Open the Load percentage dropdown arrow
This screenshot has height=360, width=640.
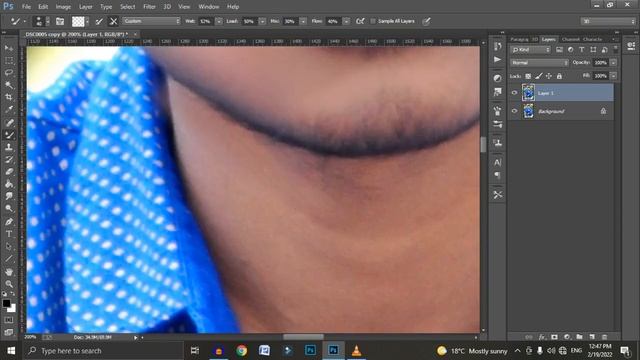tap(262, 21)
